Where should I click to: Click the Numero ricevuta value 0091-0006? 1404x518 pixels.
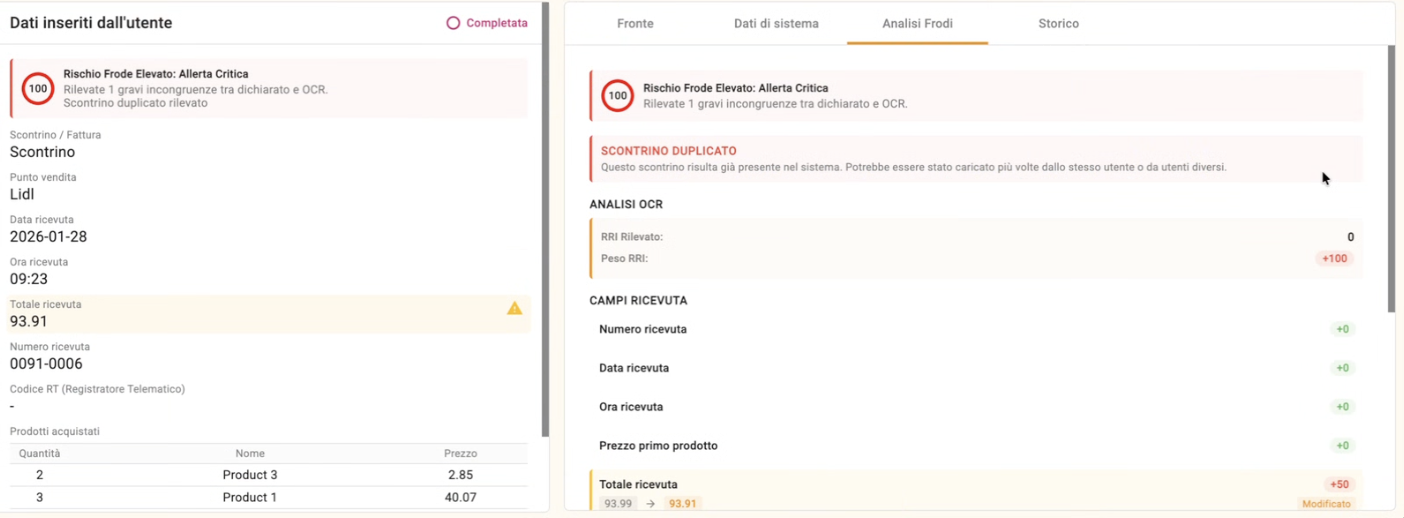pyautogui.click(x=46, y=364)
